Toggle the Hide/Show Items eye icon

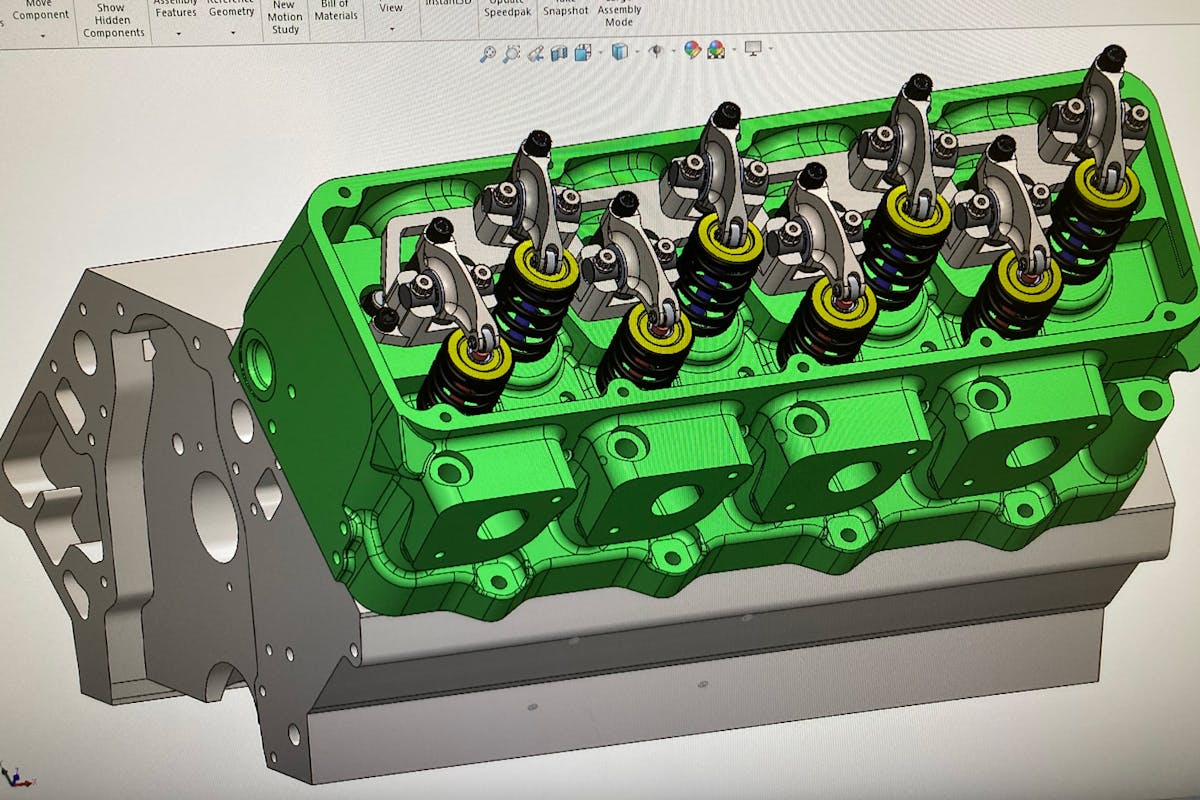point(656,51)
